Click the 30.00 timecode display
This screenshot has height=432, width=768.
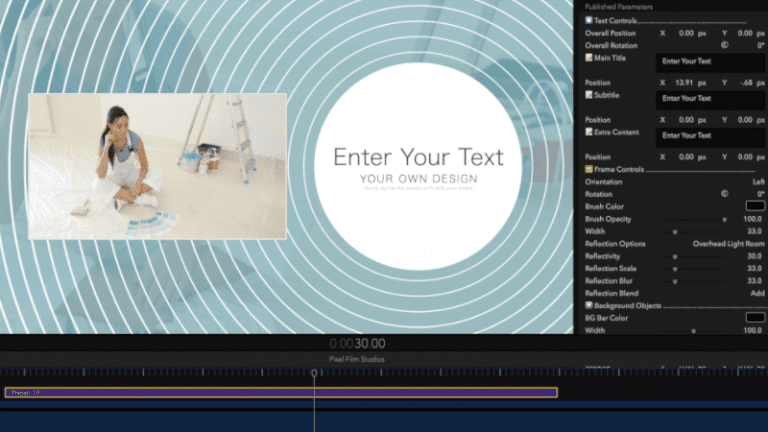click(x=370, y=343)
